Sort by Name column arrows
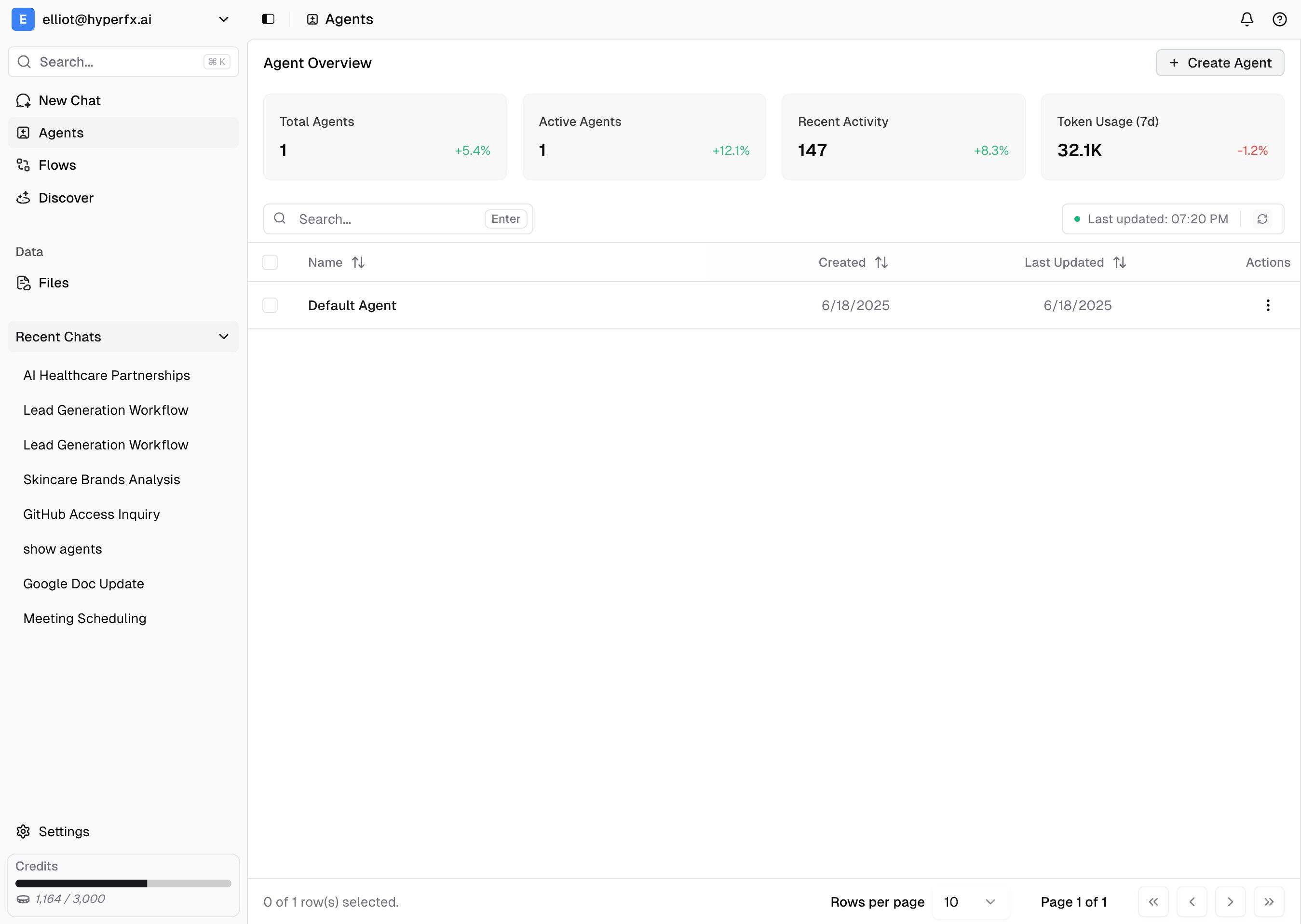Viewport: 1301px width, 924px height. [358, 262]
